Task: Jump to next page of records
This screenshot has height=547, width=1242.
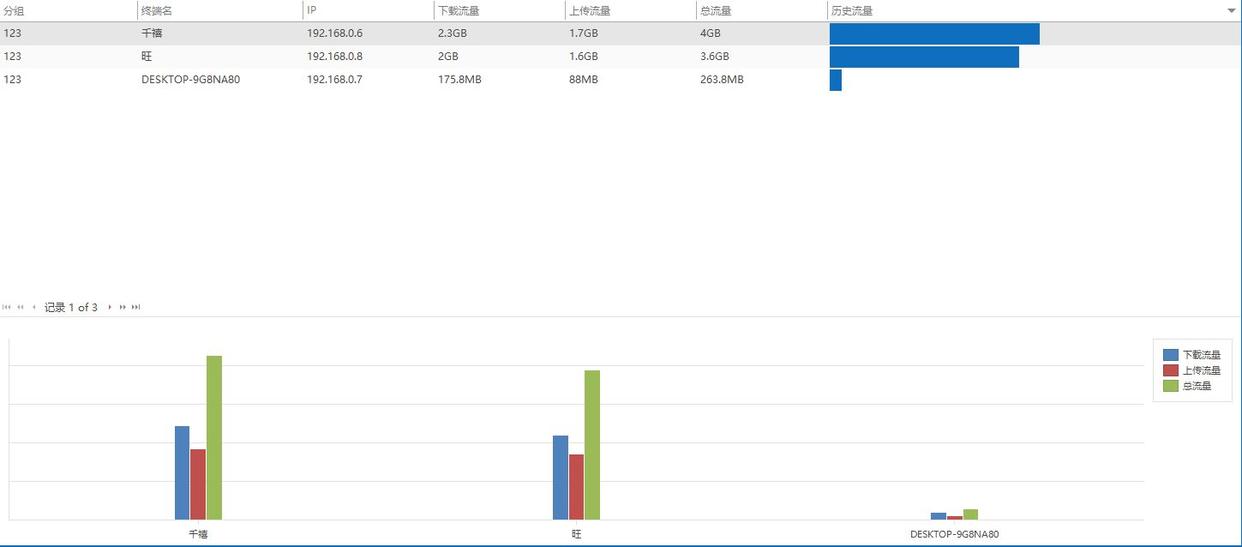Action: 122,307
